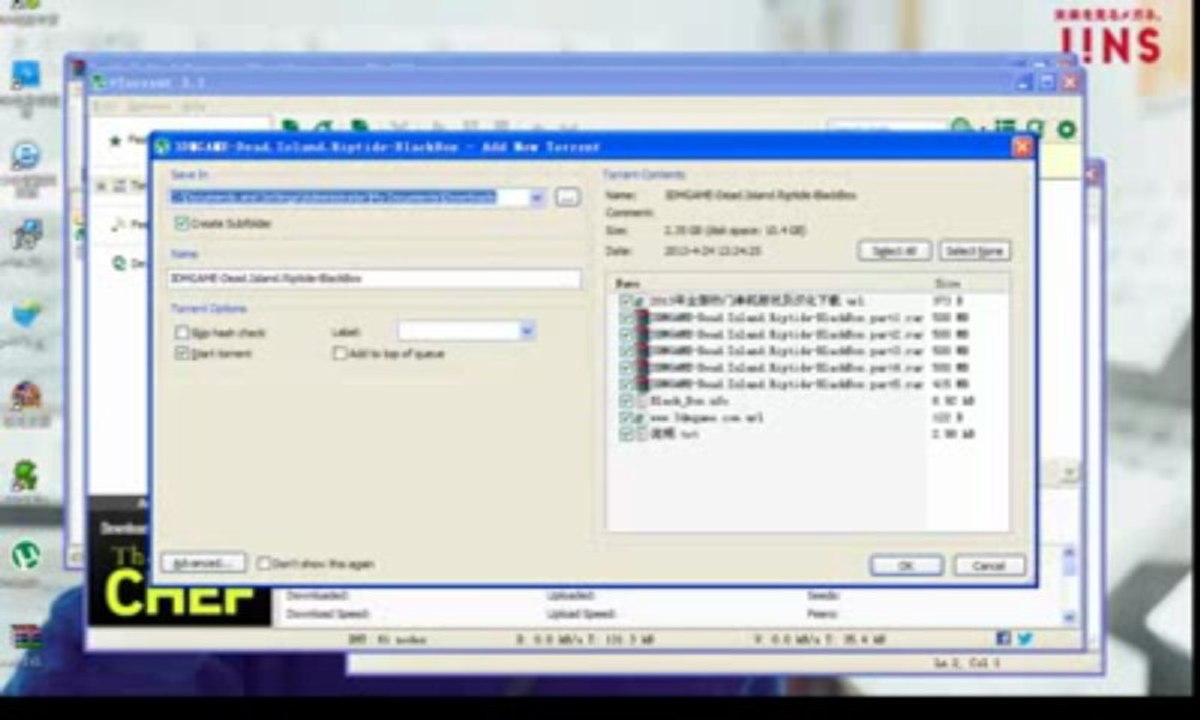
Task: Close the Add New Torrent dialog
Action: click(1021, 147)
